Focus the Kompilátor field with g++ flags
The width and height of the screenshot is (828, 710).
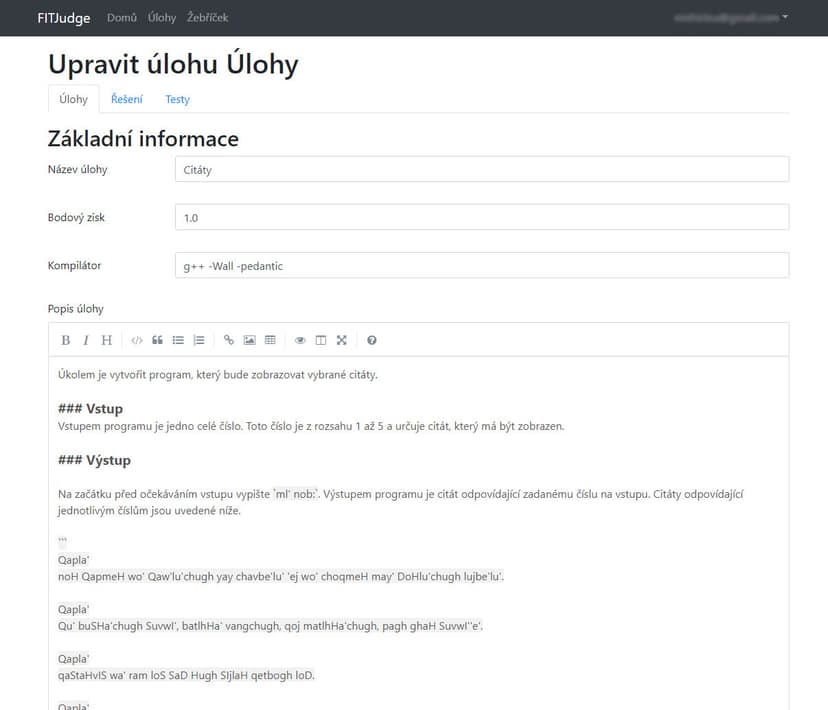pos(482,266)
